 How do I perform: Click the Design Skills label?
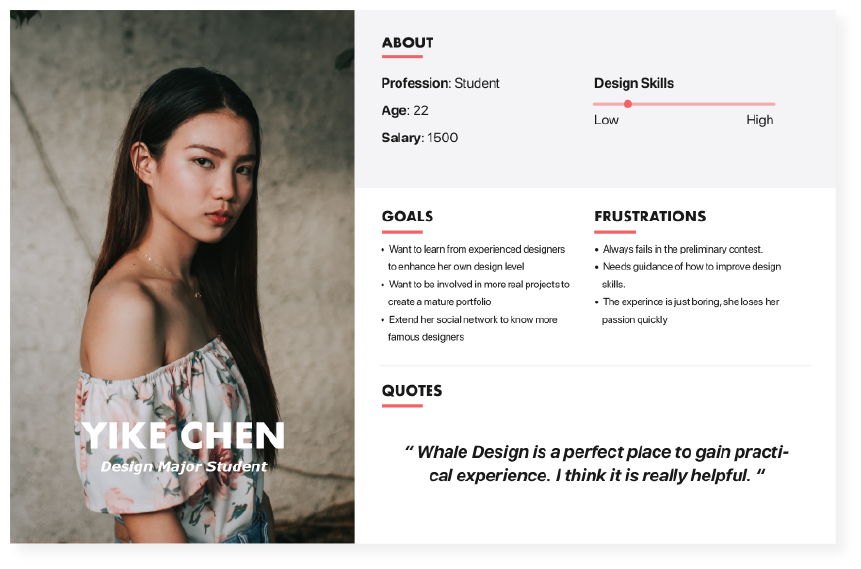[634, 83]
